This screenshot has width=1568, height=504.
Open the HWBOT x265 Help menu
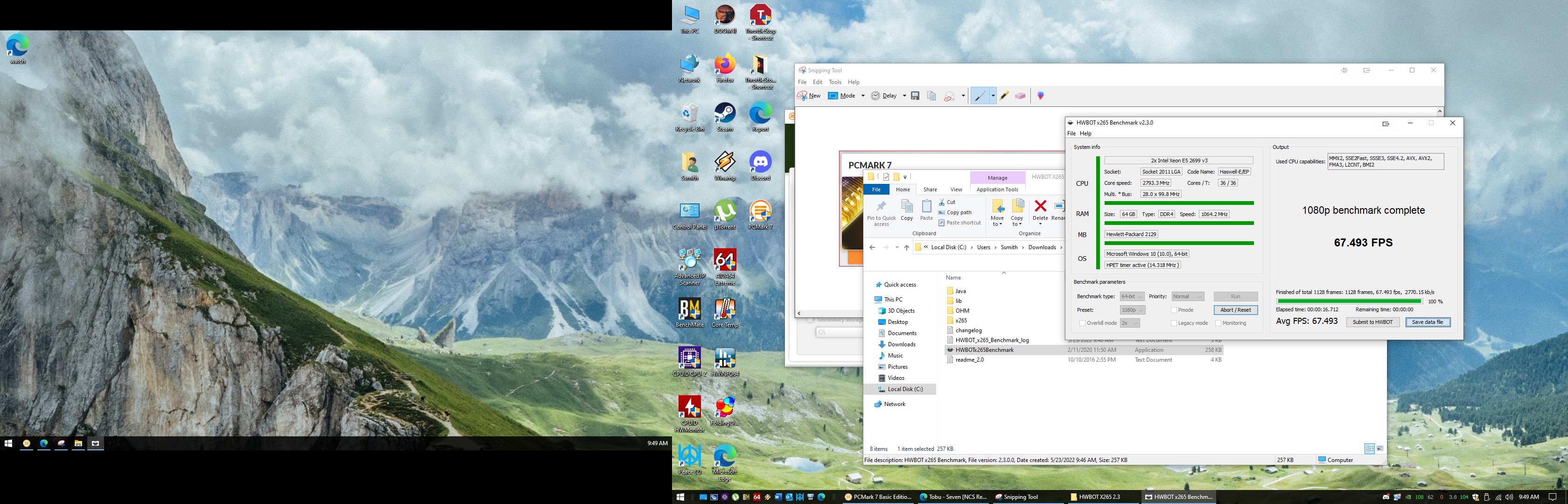pos(1085,133)
